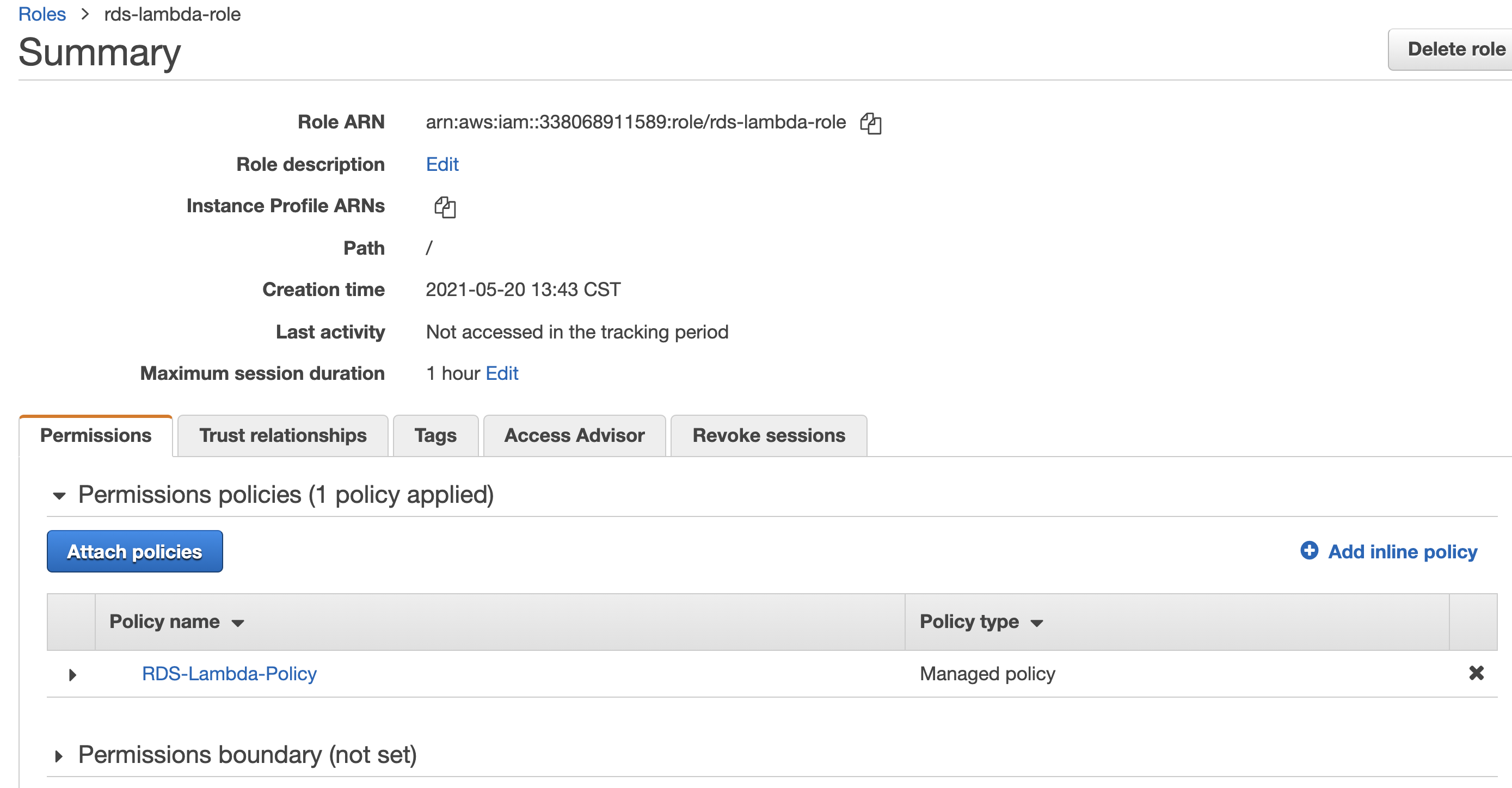Open the RDS-Lambda-Policy link
This screenshot has width=1512, height=788.
pyautogui.click(x=229, y=674)
